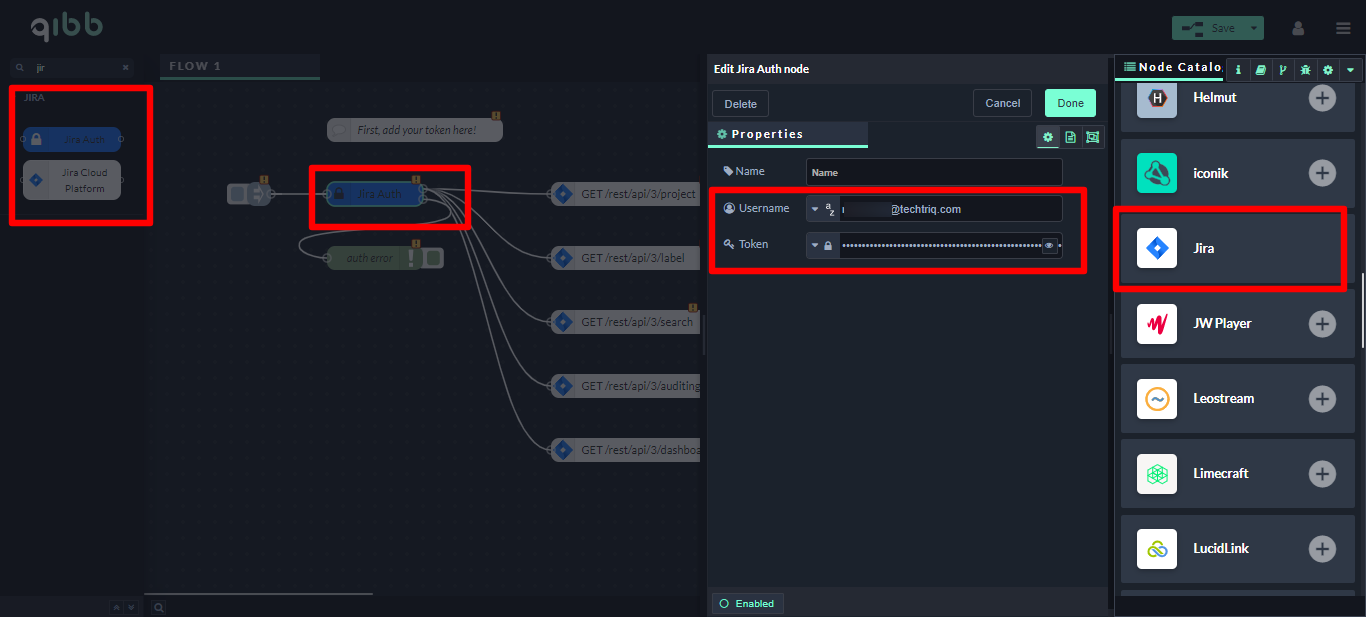Select the Jira Auth node on canvas
Viewport: 1366px width, 617px height.
(377, 194)
